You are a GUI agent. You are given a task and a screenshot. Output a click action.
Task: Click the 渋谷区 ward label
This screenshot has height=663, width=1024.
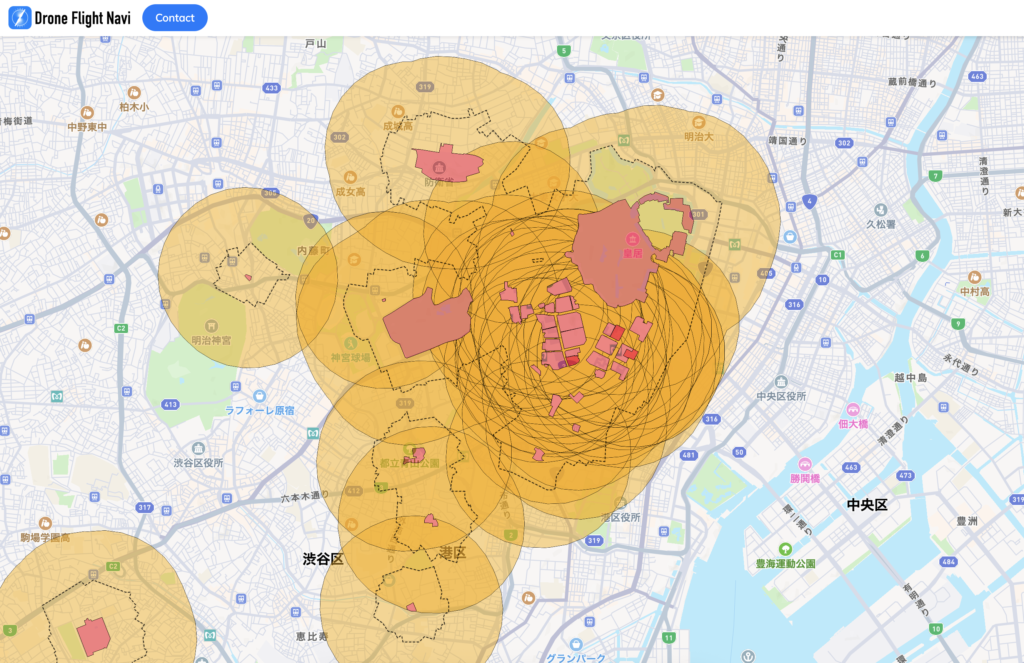click(323, 559)
